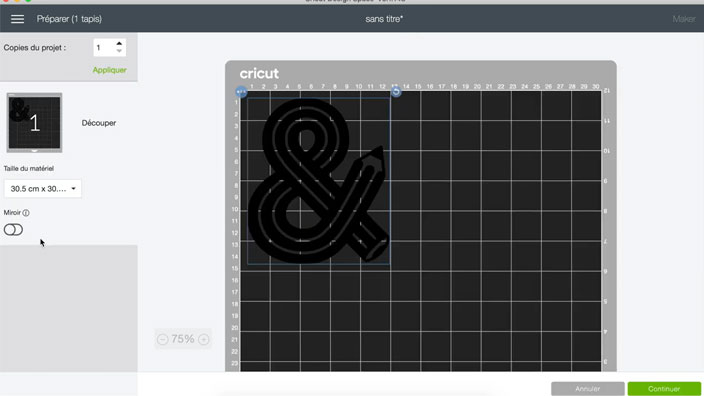Click the Appliquer link
This screenshot has width=704, height=396.
(x=110, y=70)
